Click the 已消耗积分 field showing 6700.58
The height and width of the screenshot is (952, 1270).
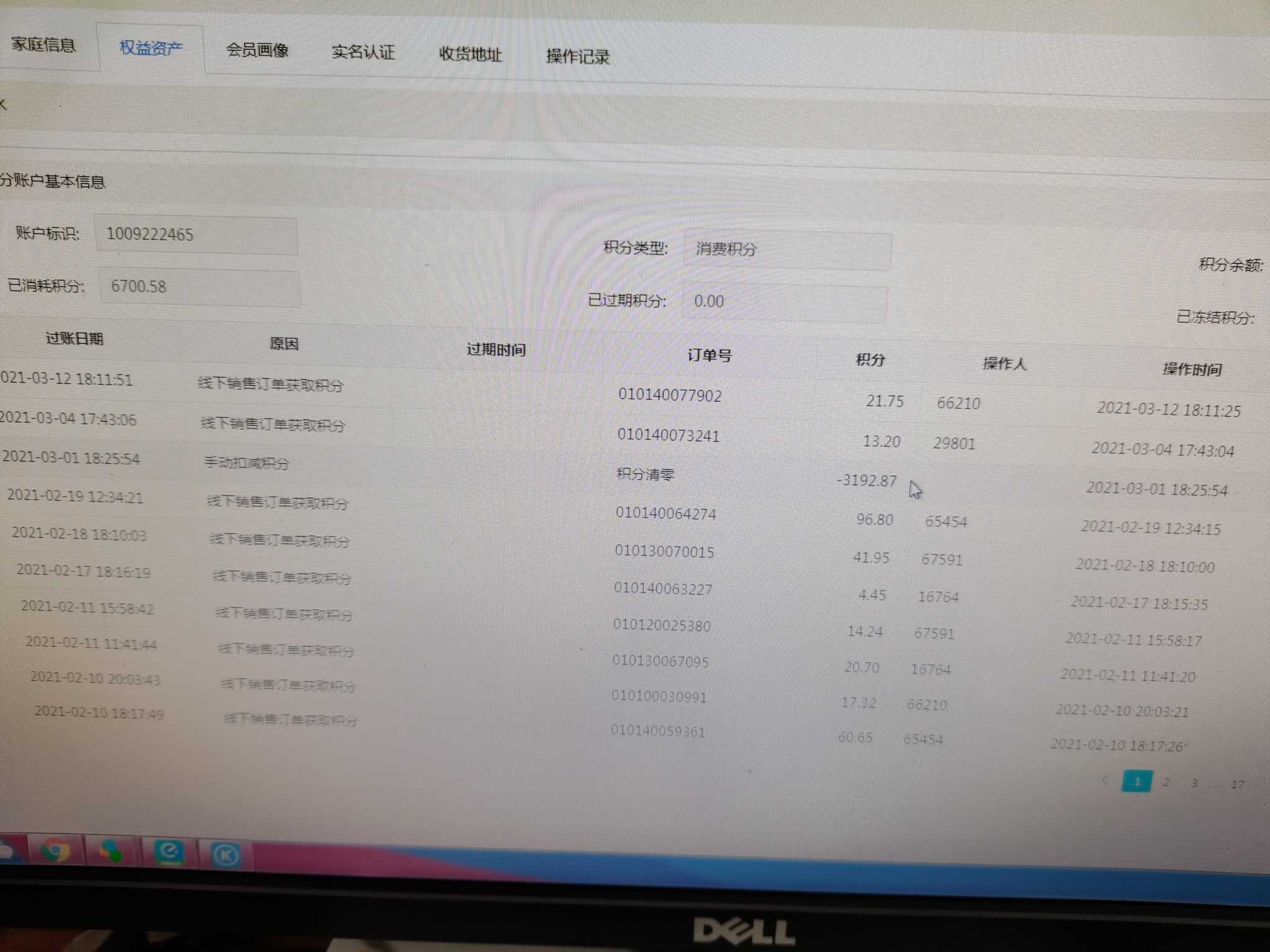coord(199,287)
